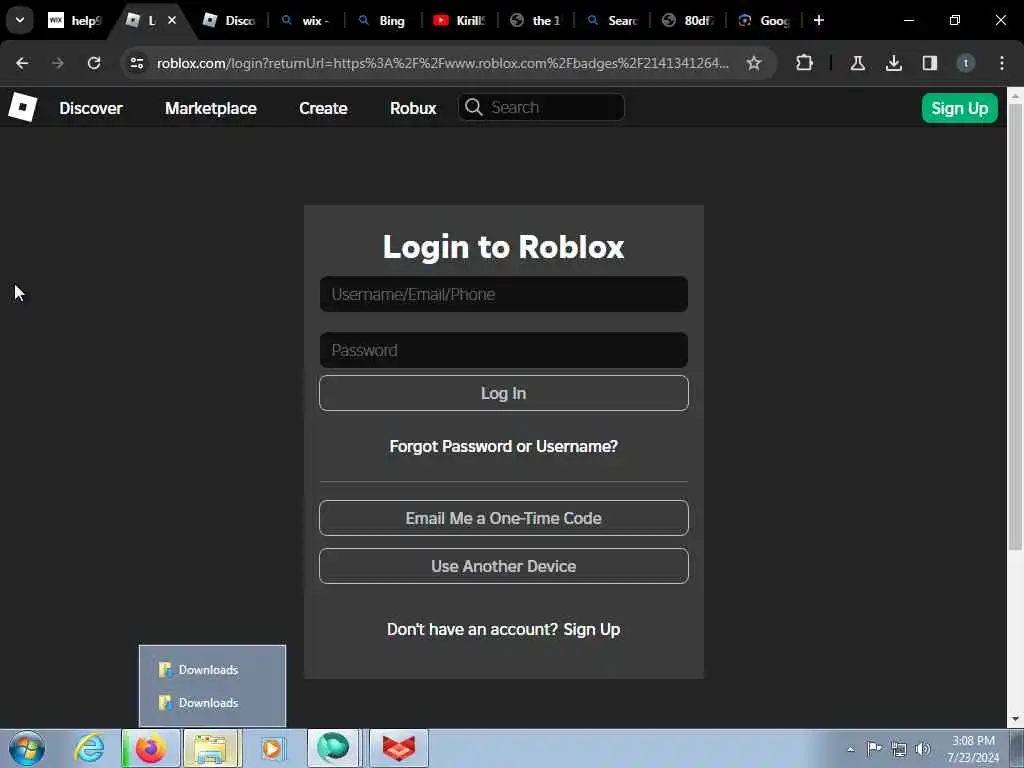Click the green Sign Up button
The width and height of the screenshot is (1024, 768).
[x=959, y=108]
